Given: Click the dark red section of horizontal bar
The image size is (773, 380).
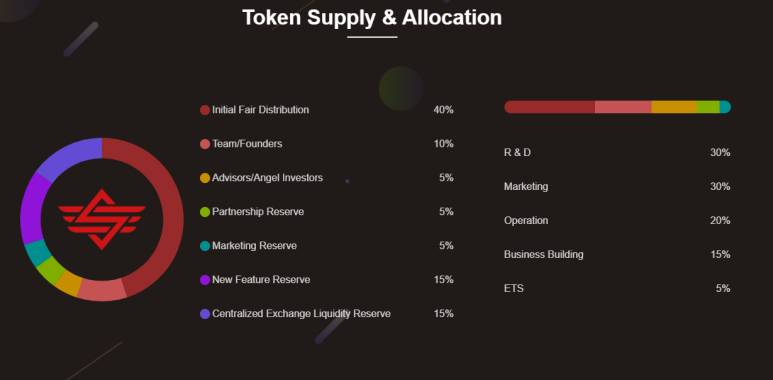Looking at the screenshot, I should click(549, 107).
